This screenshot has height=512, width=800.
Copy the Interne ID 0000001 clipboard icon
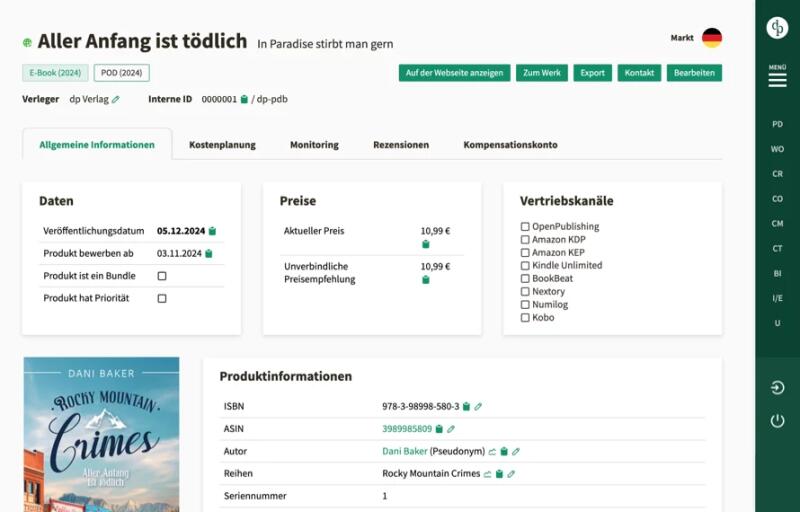244,99
